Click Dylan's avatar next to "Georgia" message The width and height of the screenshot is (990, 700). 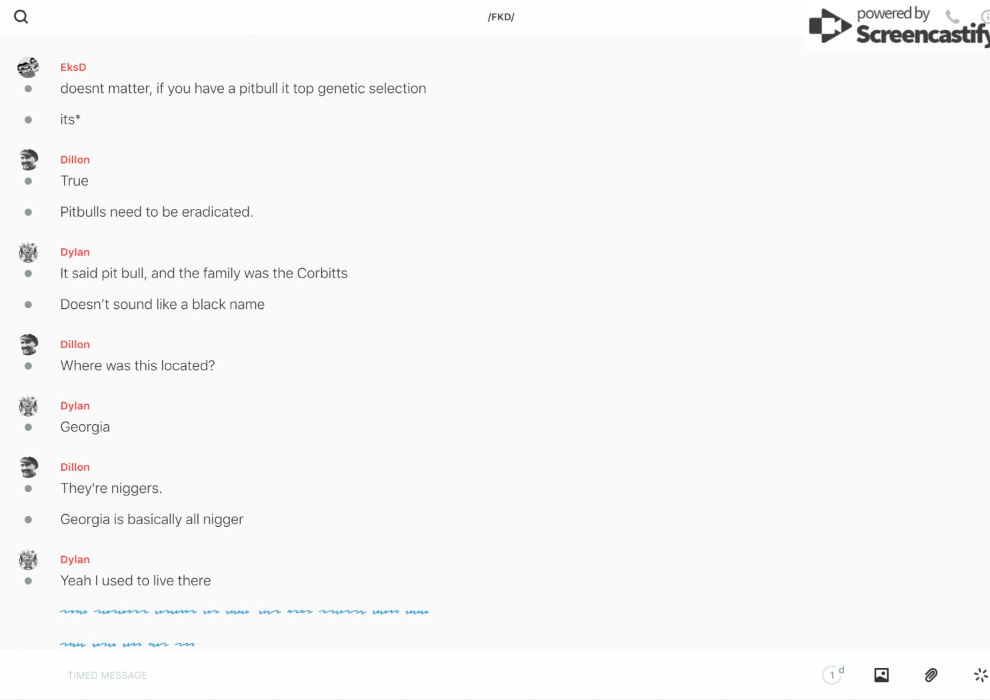click(x=28, y=405)
